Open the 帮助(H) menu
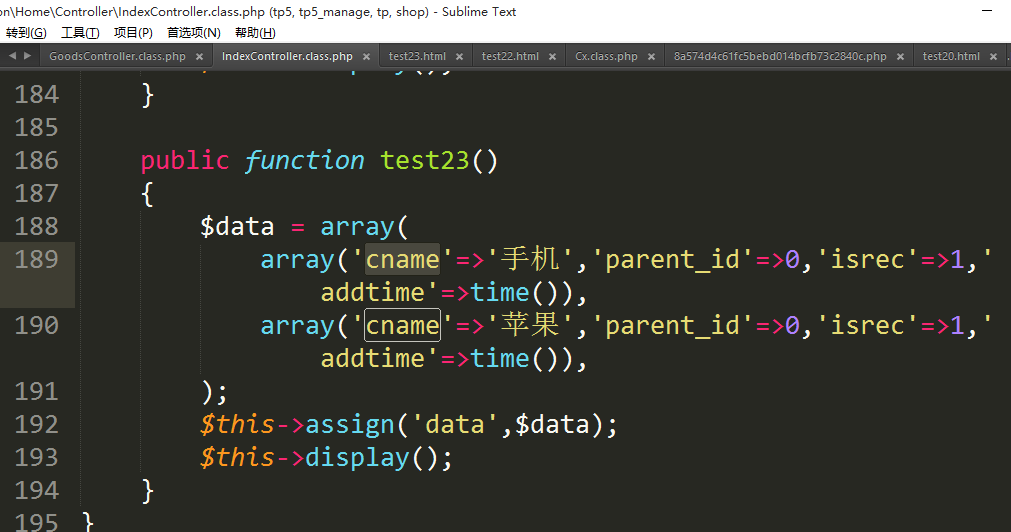Viewport: 1011px width, 532px height. [x=255, y=33]
